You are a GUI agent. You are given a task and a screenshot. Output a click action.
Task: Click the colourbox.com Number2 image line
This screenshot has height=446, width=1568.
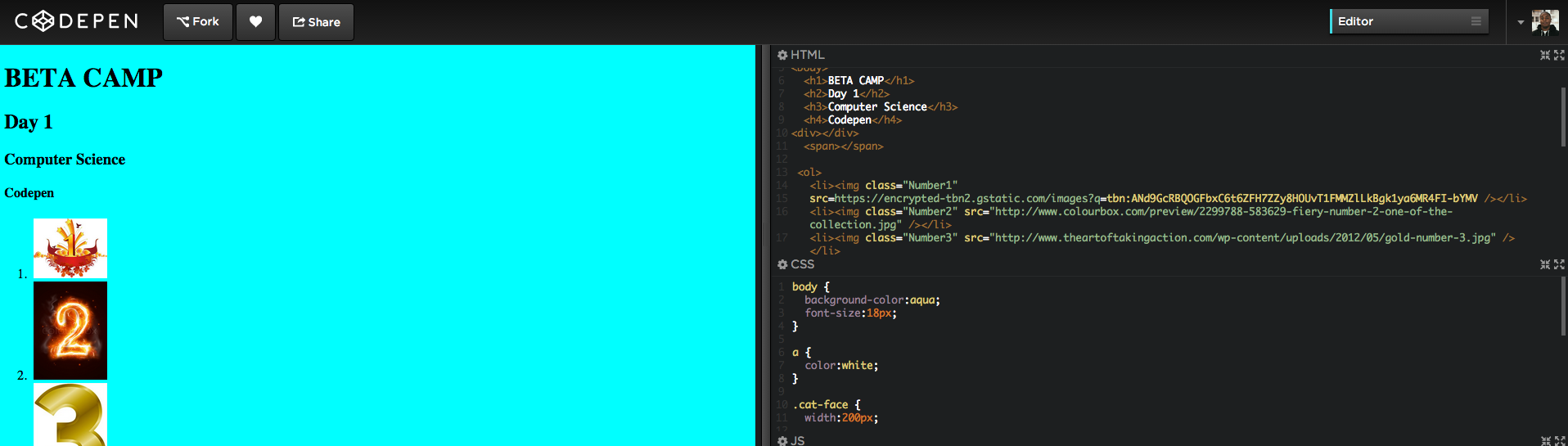[1131, 218]
